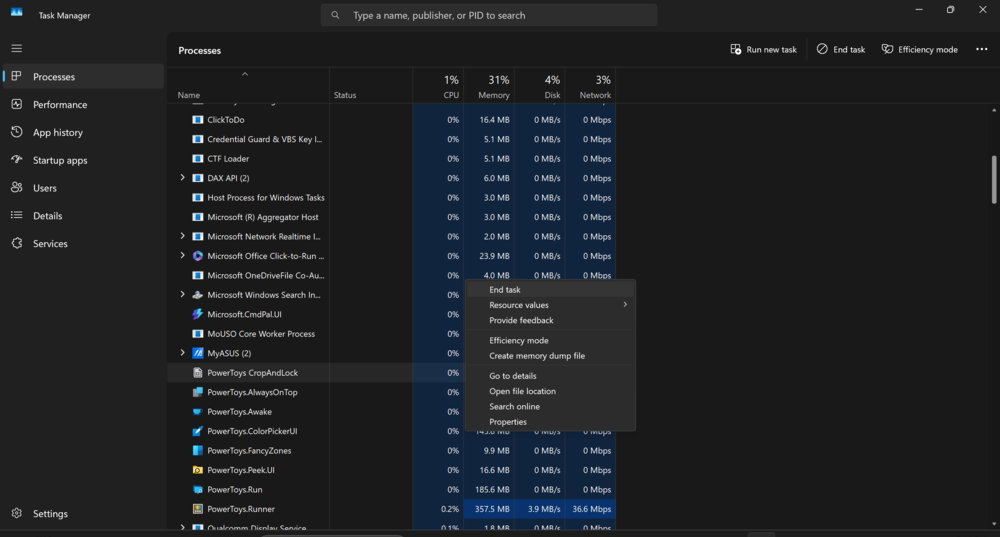This screenshot has width=1000, height=537.
Task: Open Resource values submenu arrow
Action: (x=625, y=305)
